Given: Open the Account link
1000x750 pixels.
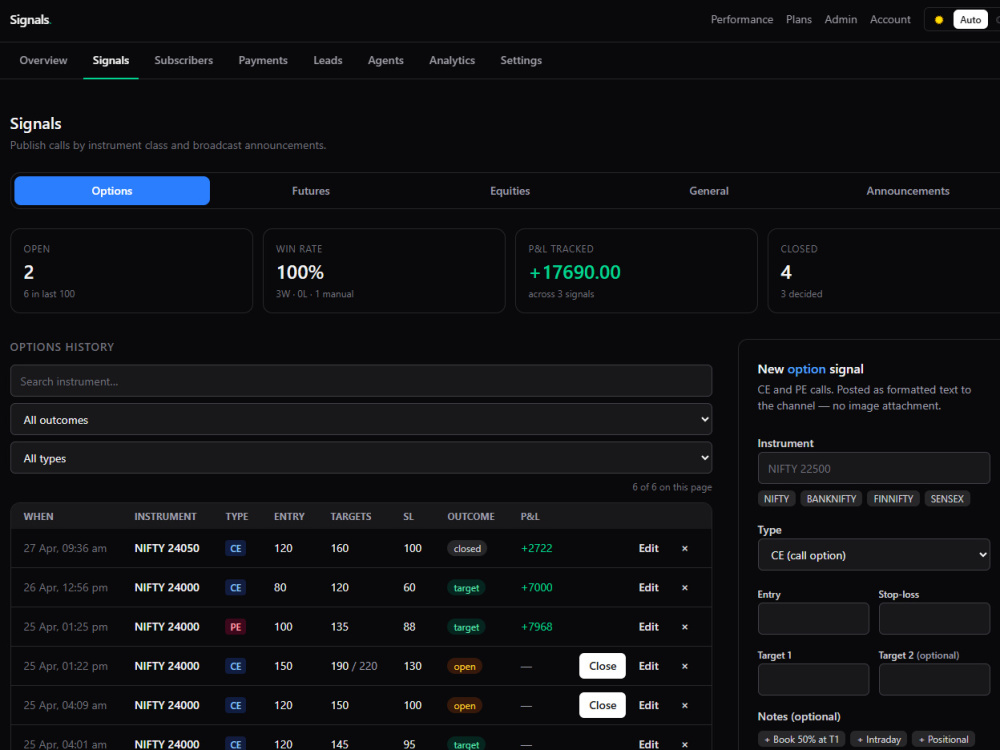Looking at the screenshot, I should 890,20.
